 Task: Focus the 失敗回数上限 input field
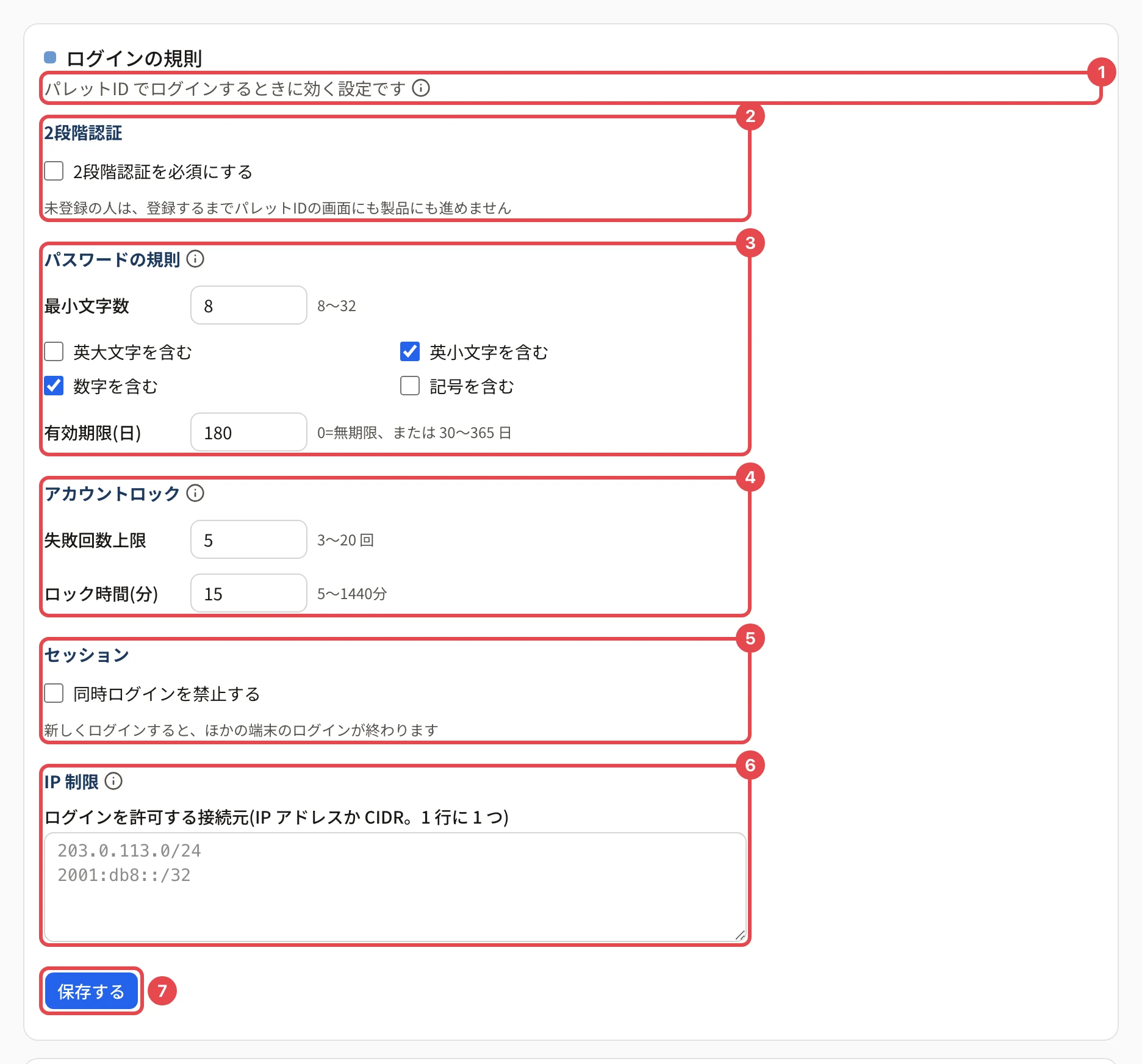[249, 539]
